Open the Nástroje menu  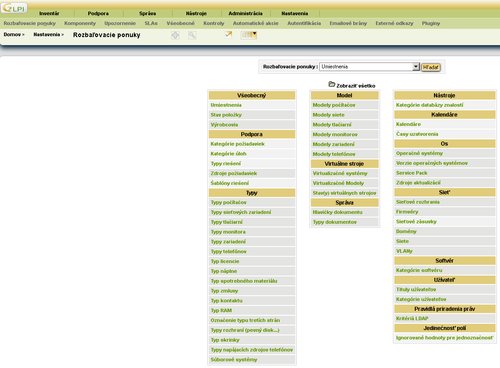tap(196, 13)
